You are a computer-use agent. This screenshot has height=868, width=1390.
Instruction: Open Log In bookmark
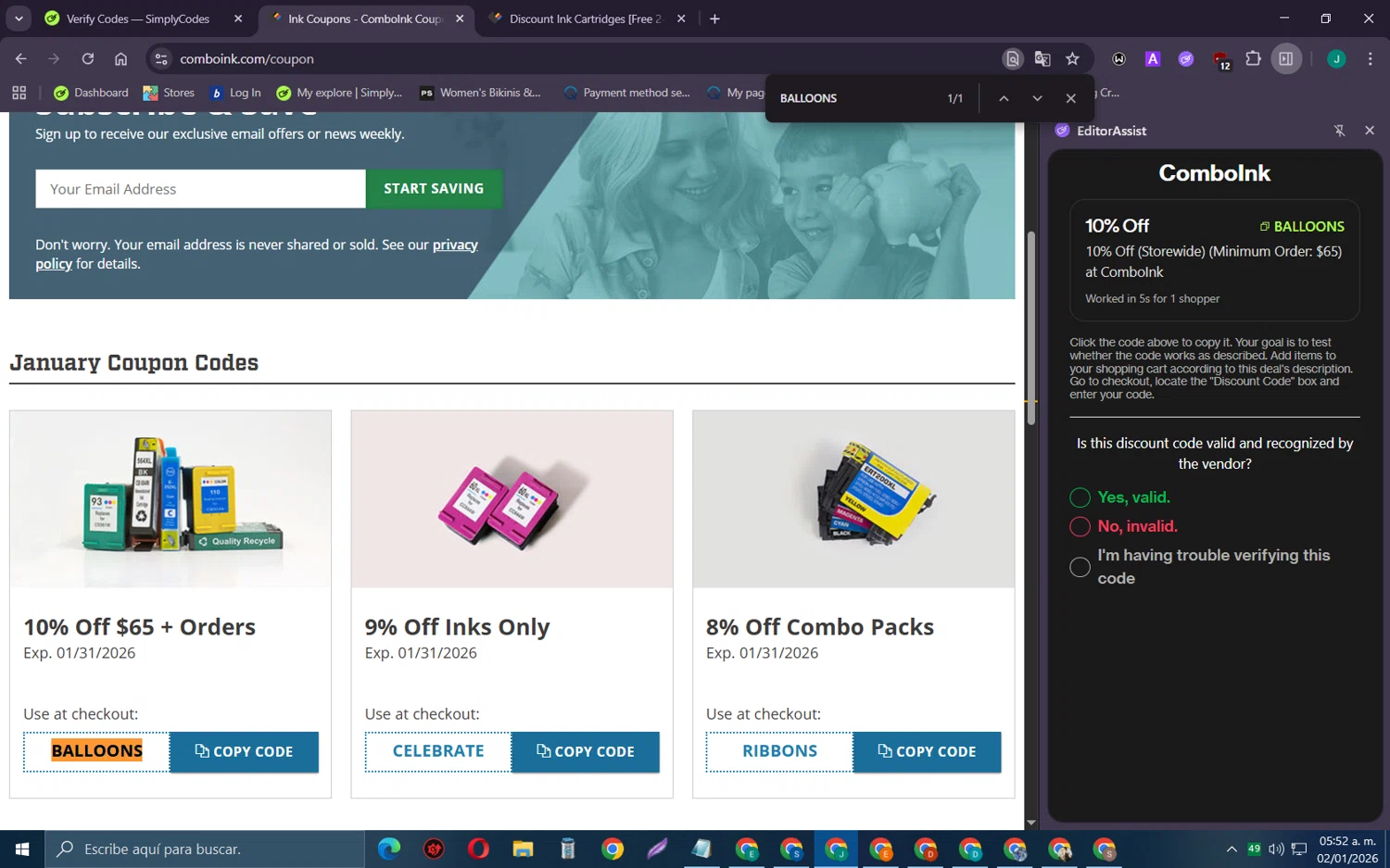[235, 93]
